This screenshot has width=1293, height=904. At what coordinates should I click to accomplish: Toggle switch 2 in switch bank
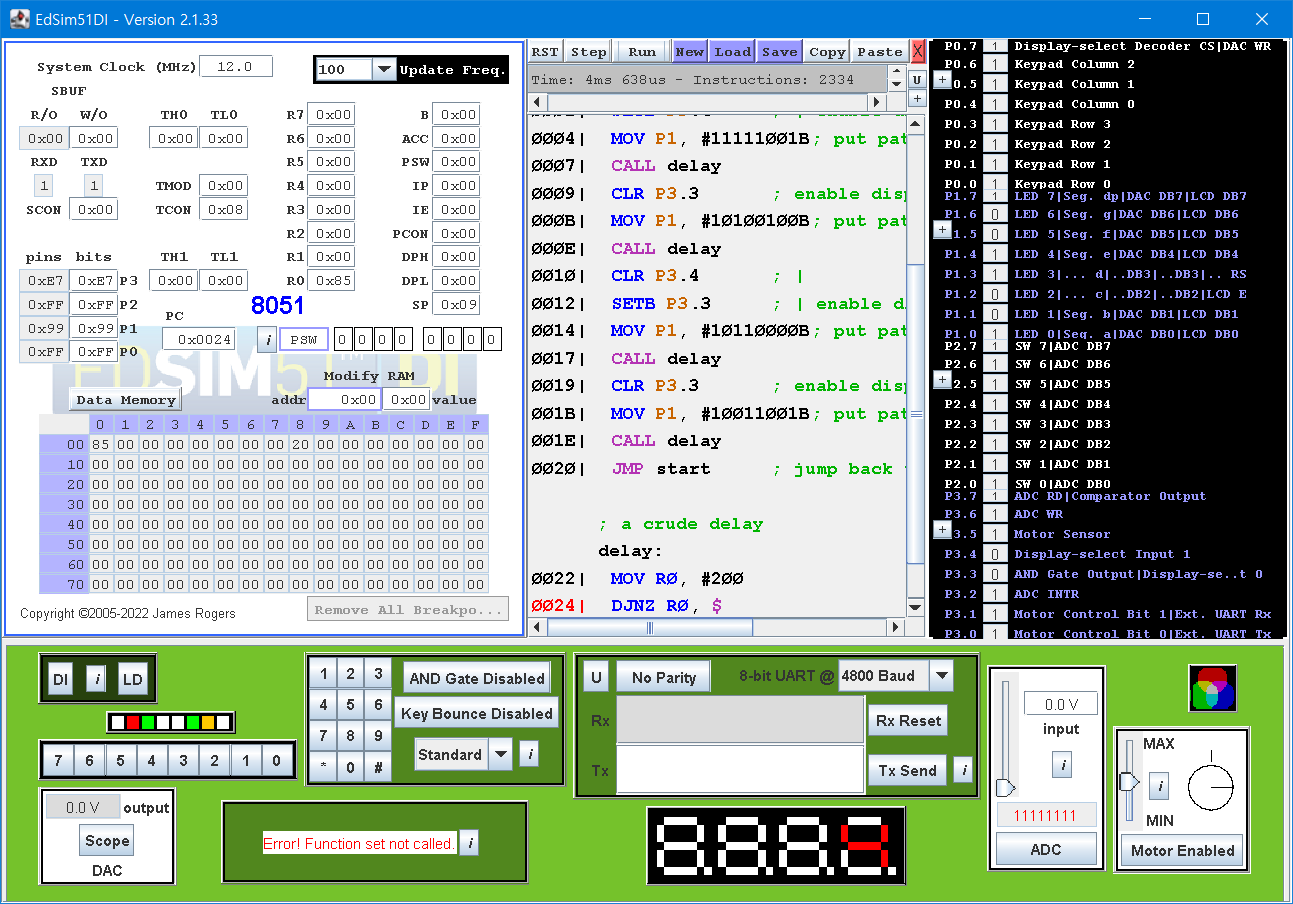(x=214, y=761)
